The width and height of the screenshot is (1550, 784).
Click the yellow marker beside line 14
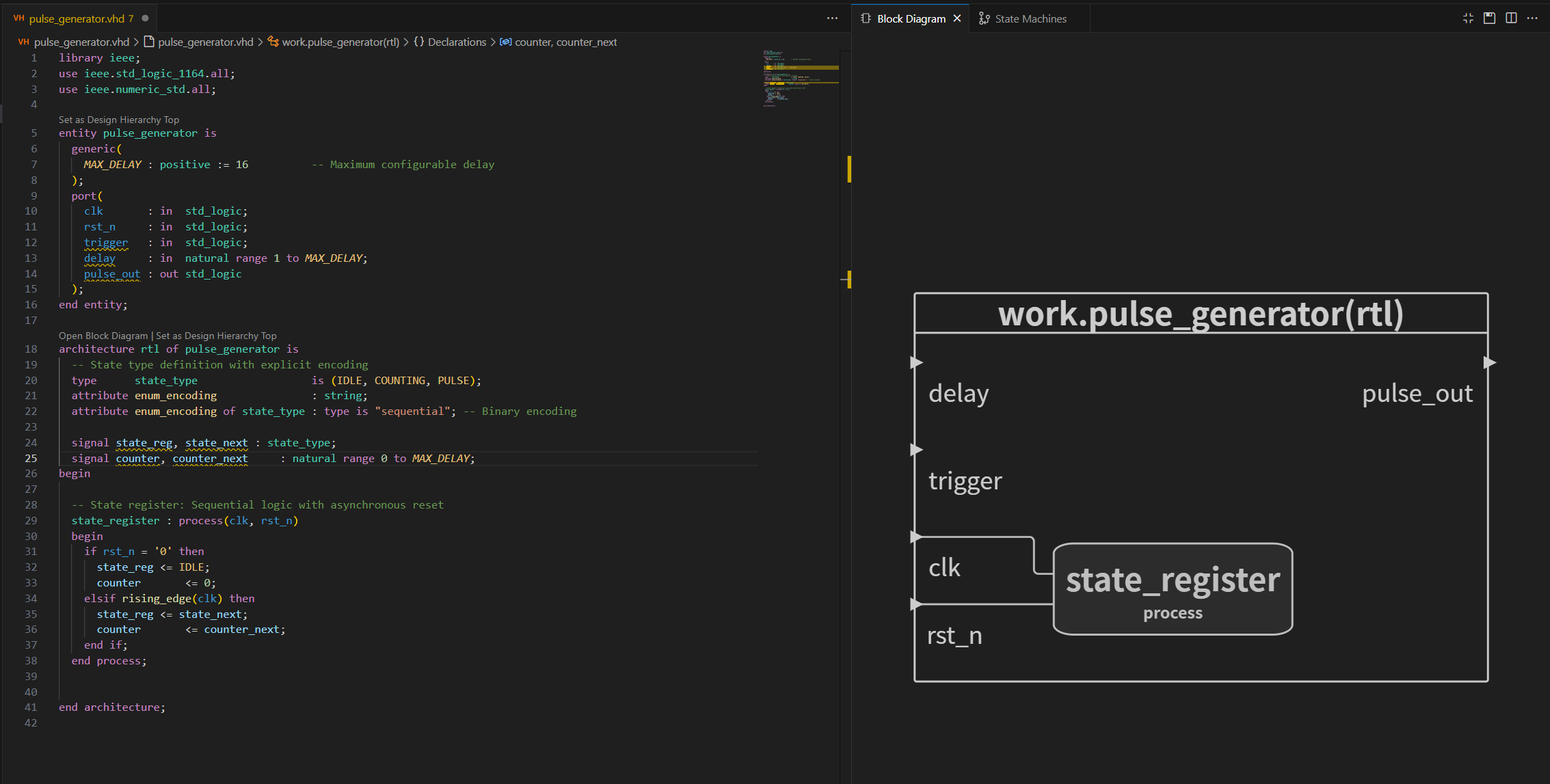[x=848, y=279]
